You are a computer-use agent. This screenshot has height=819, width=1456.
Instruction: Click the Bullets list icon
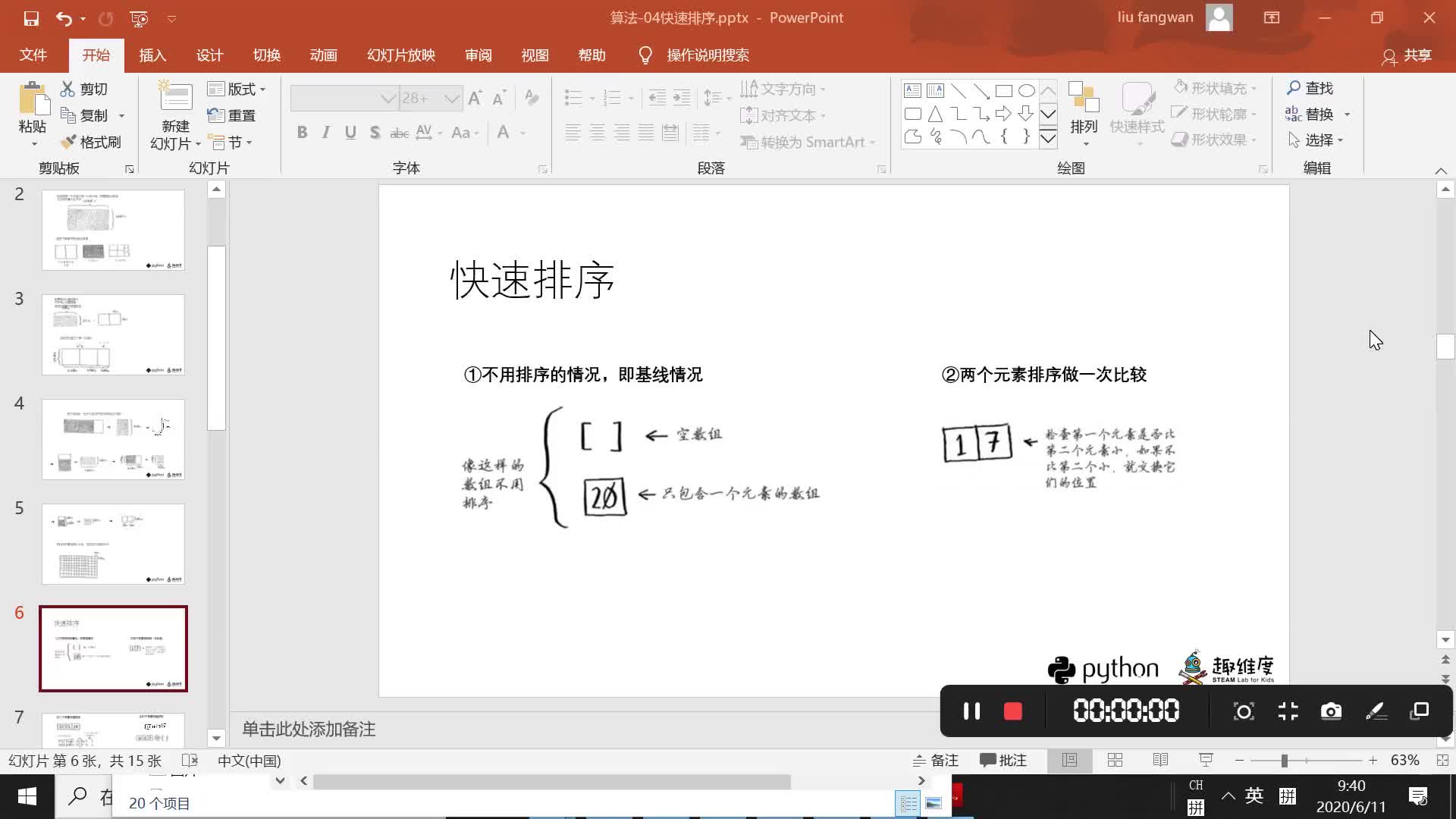tap(574, 98)
